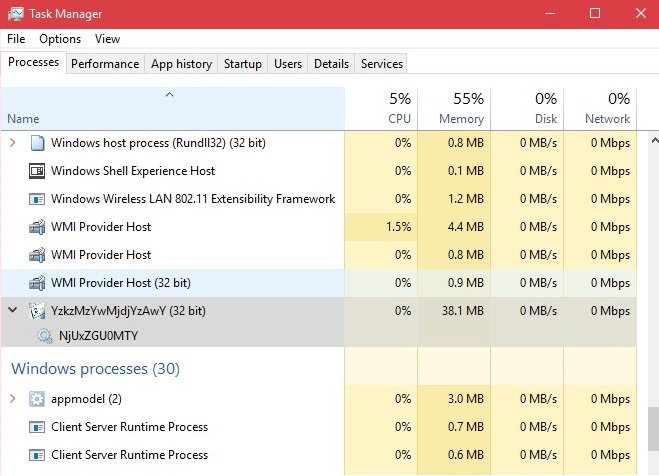Sort by the Memory column header

coord(454,108)
